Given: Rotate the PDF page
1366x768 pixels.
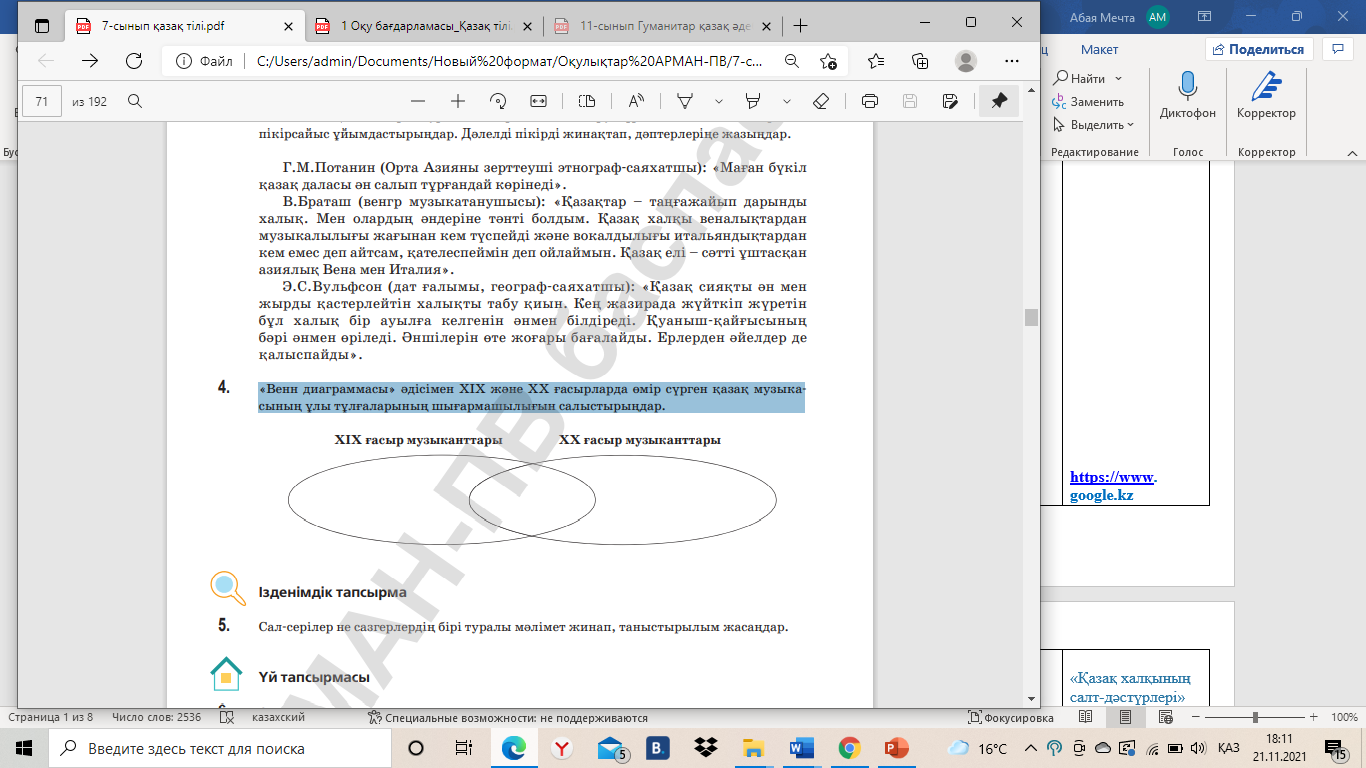Looking at the screenshot, I should [x=498, y=101].
